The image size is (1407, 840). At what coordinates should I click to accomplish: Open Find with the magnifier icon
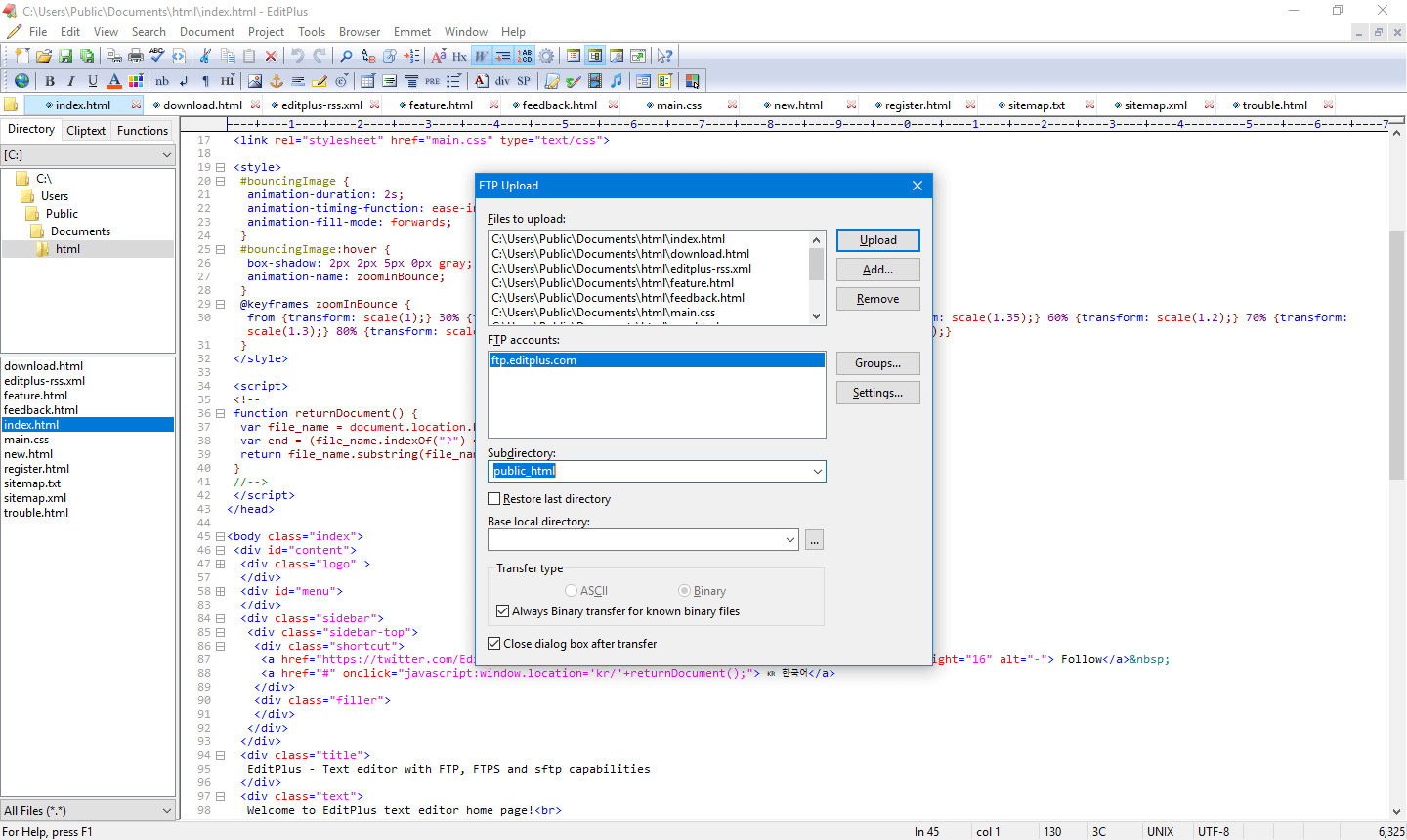(x=346, y=56)
